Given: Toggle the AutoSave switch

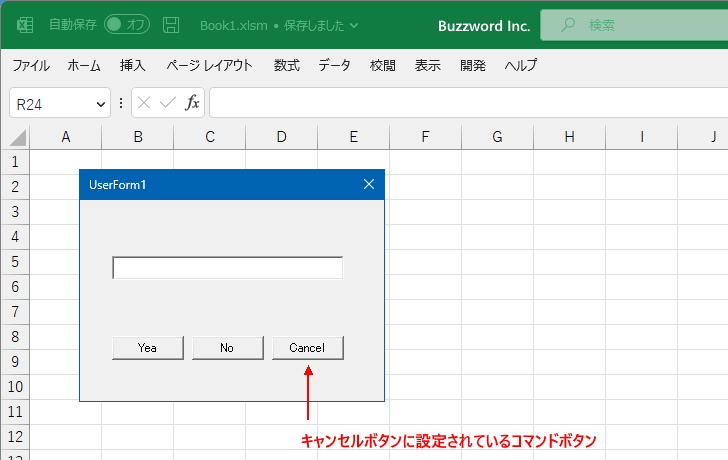Looking at the screenshot, I should (127, 25).
